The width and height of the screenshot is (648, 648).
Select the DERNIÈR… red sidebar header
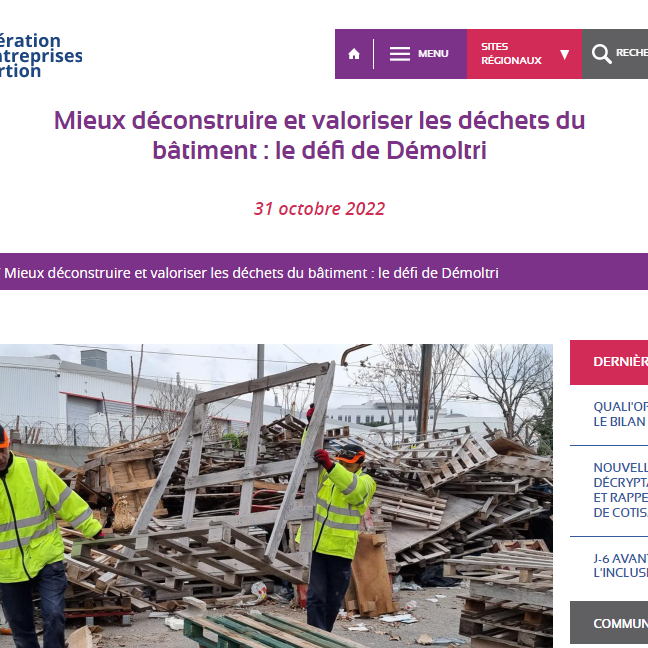[609, 362]
